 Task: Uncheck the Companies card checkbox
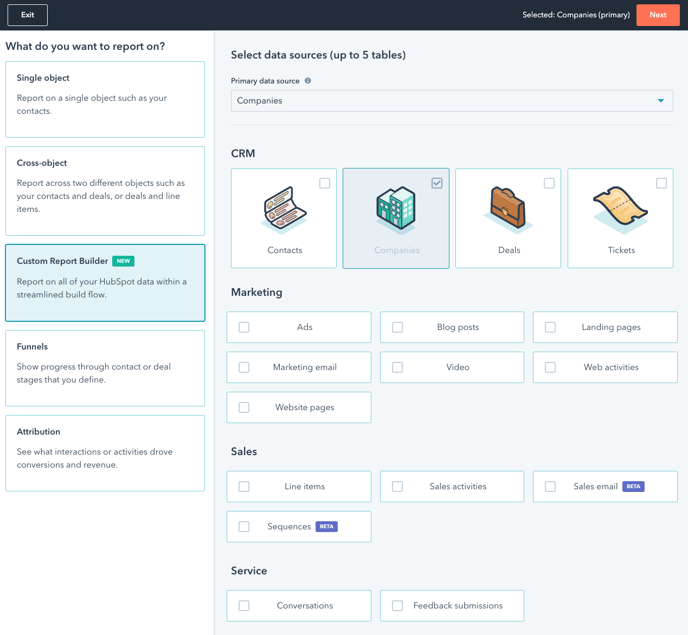coord(437,183)
